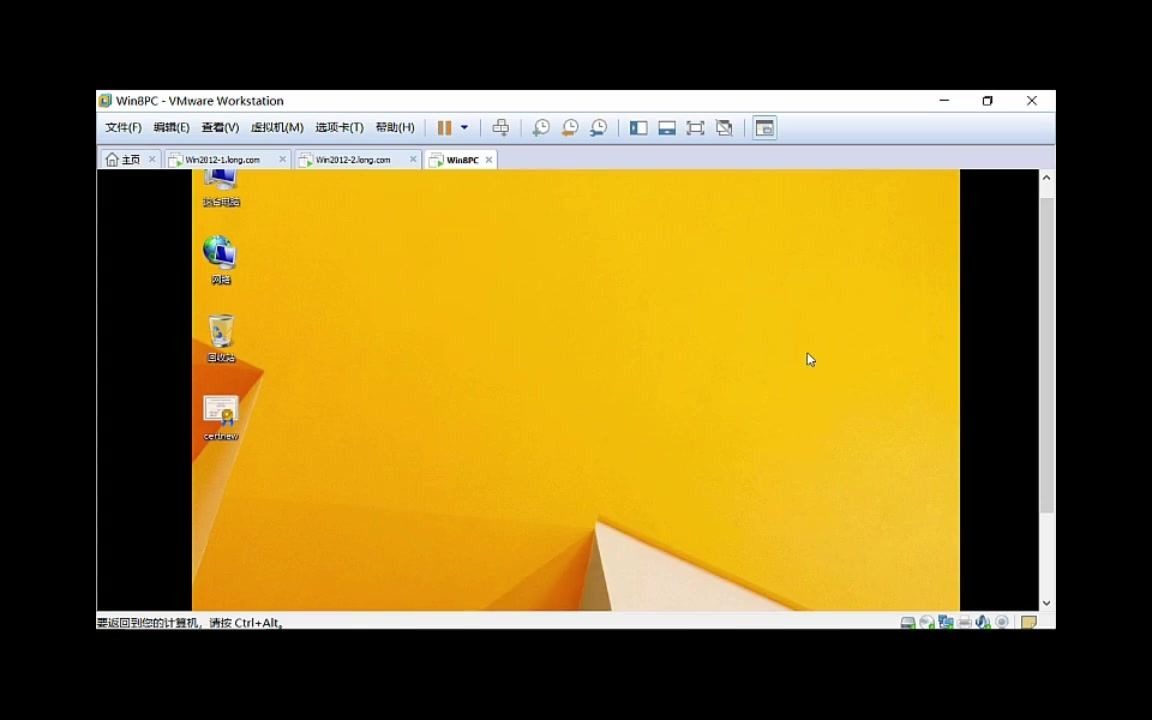Open the certnew certificate on the desktop
Screen dimensions: 1152x720
pos(220,410)
